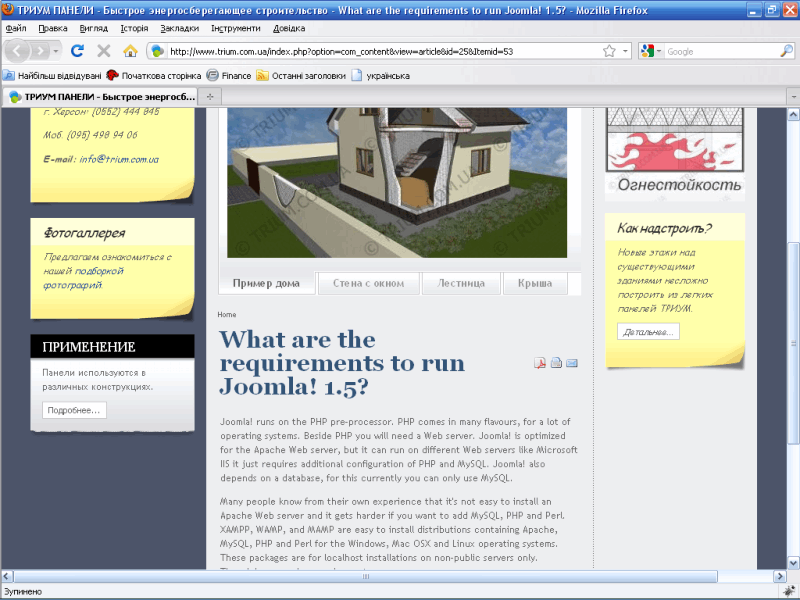
Task: Open the Інструменти menu
Action: click(236, 28)
